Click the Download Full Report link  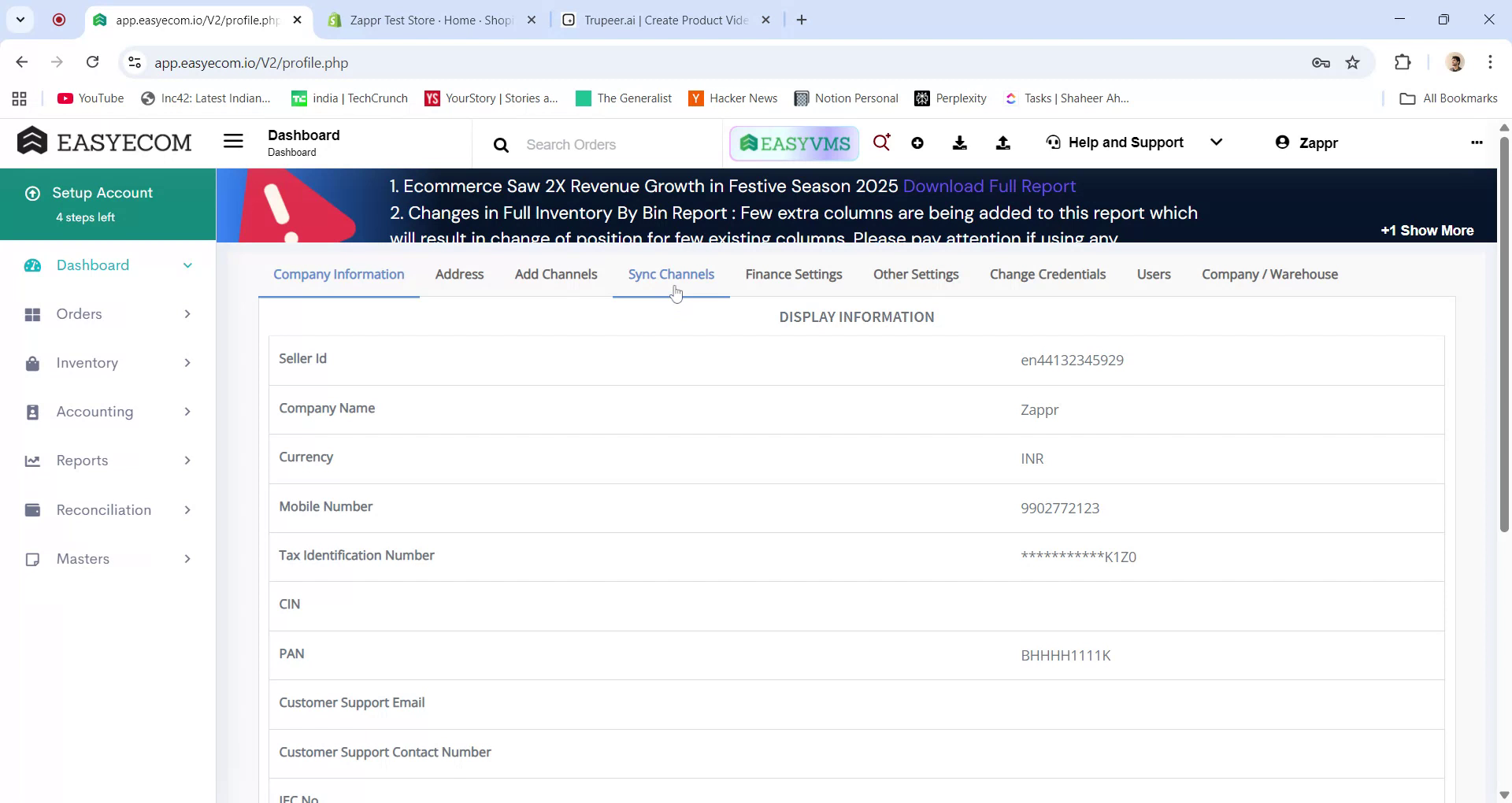coord(990,186)
